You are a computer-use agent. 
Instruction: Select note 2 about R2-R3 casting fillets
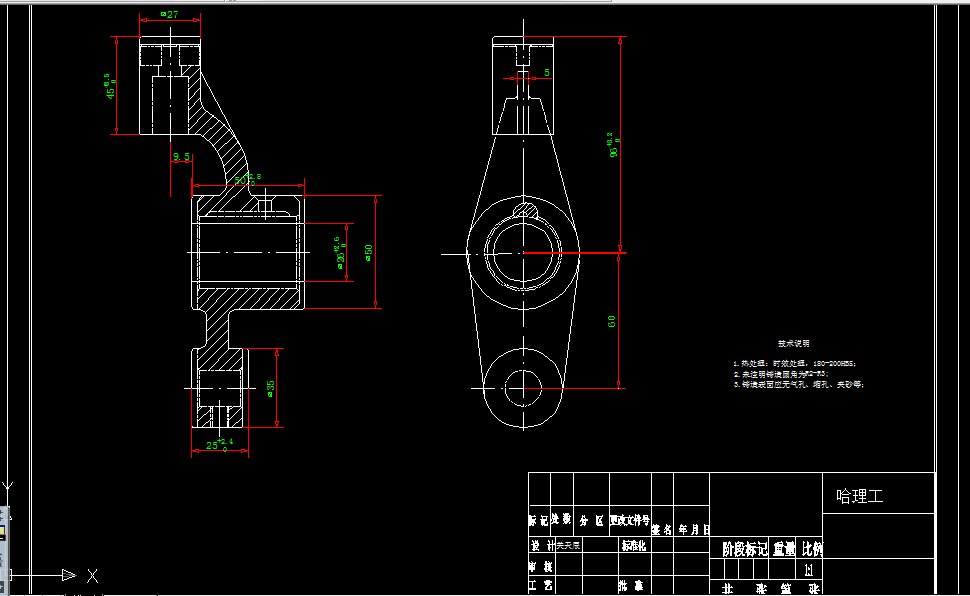point(781,374)
